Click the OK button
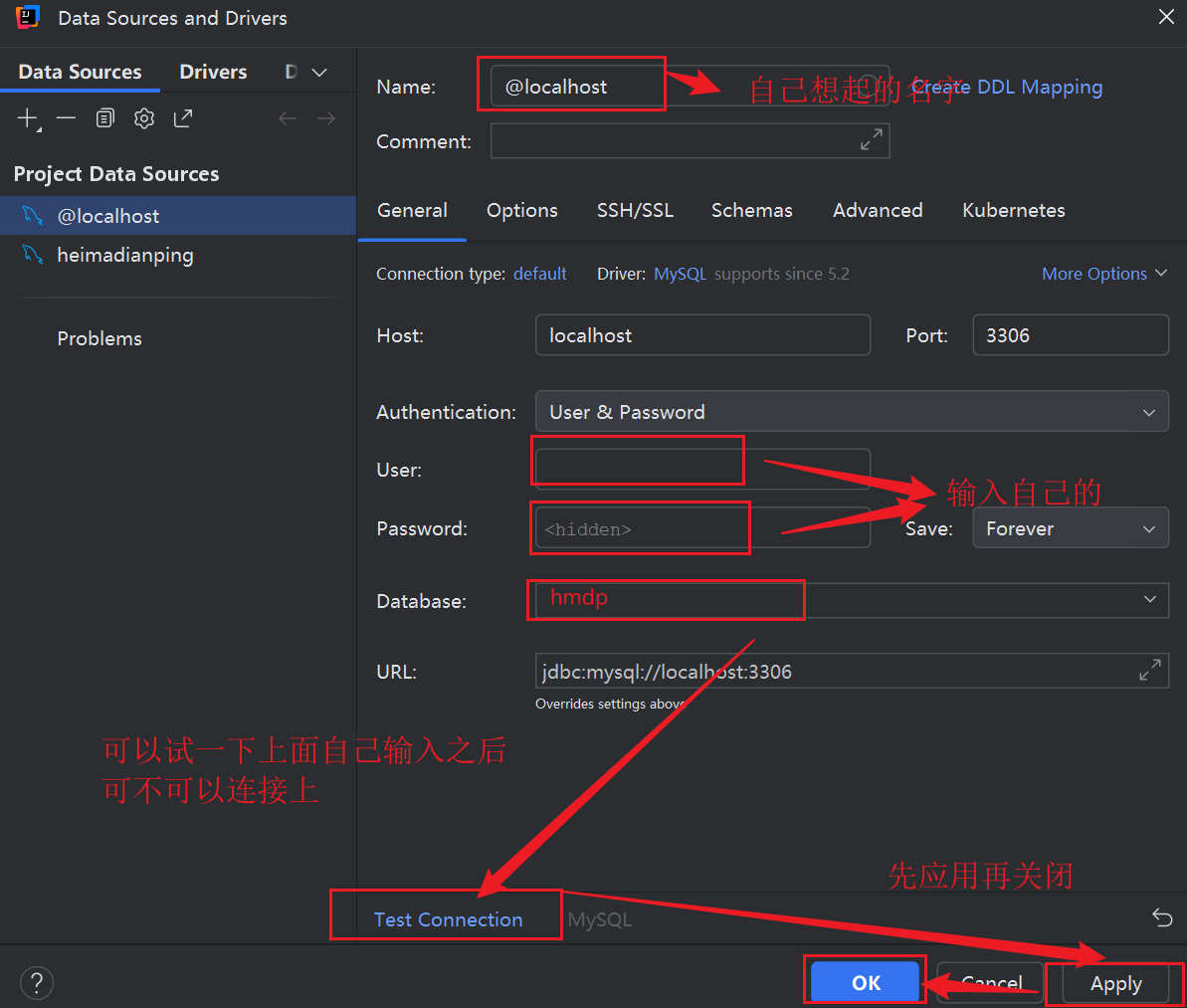Viewport: 1187px width, 1008px height. 866,982
